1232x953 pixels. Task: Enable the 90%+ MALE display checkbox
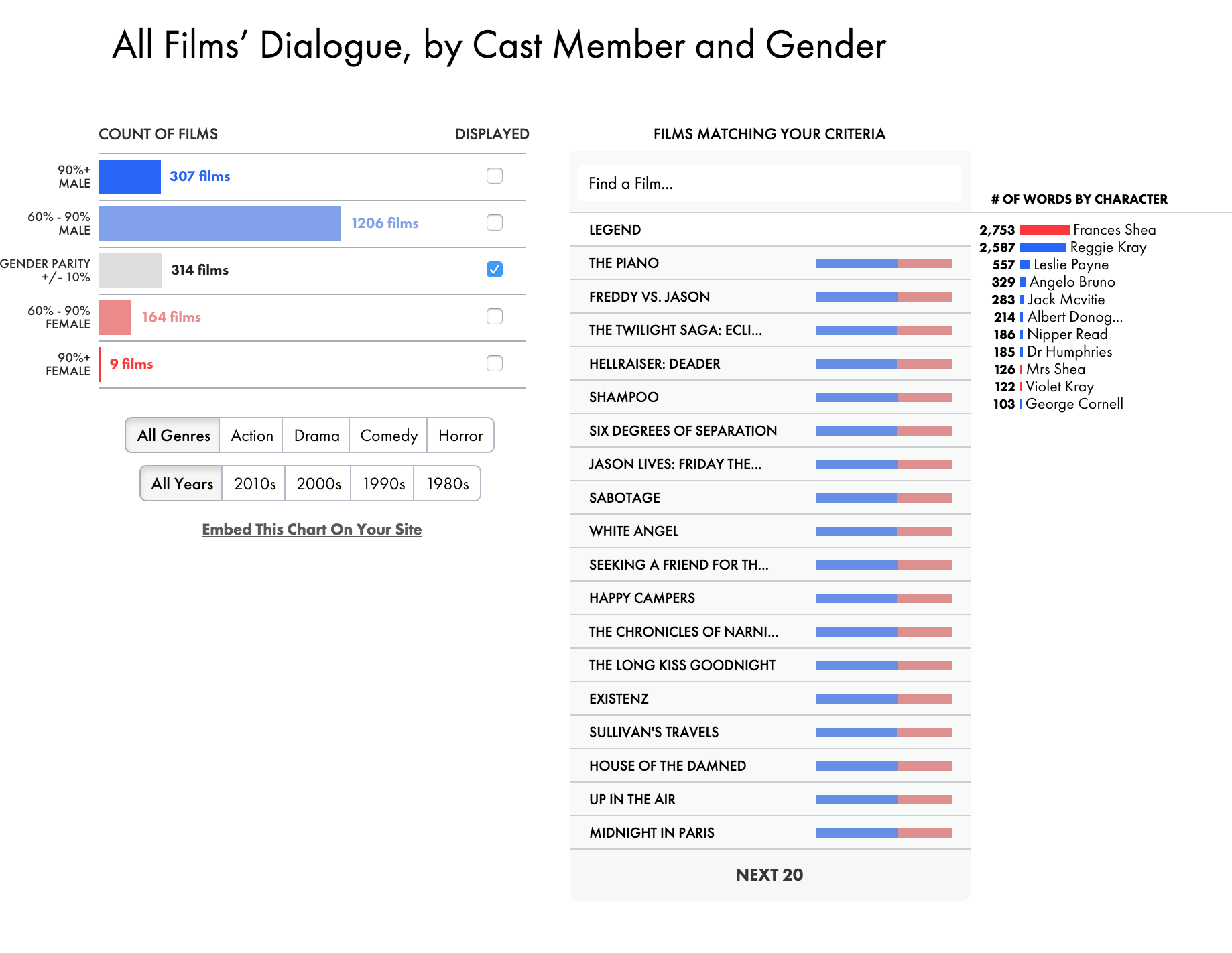pos(495,176)
